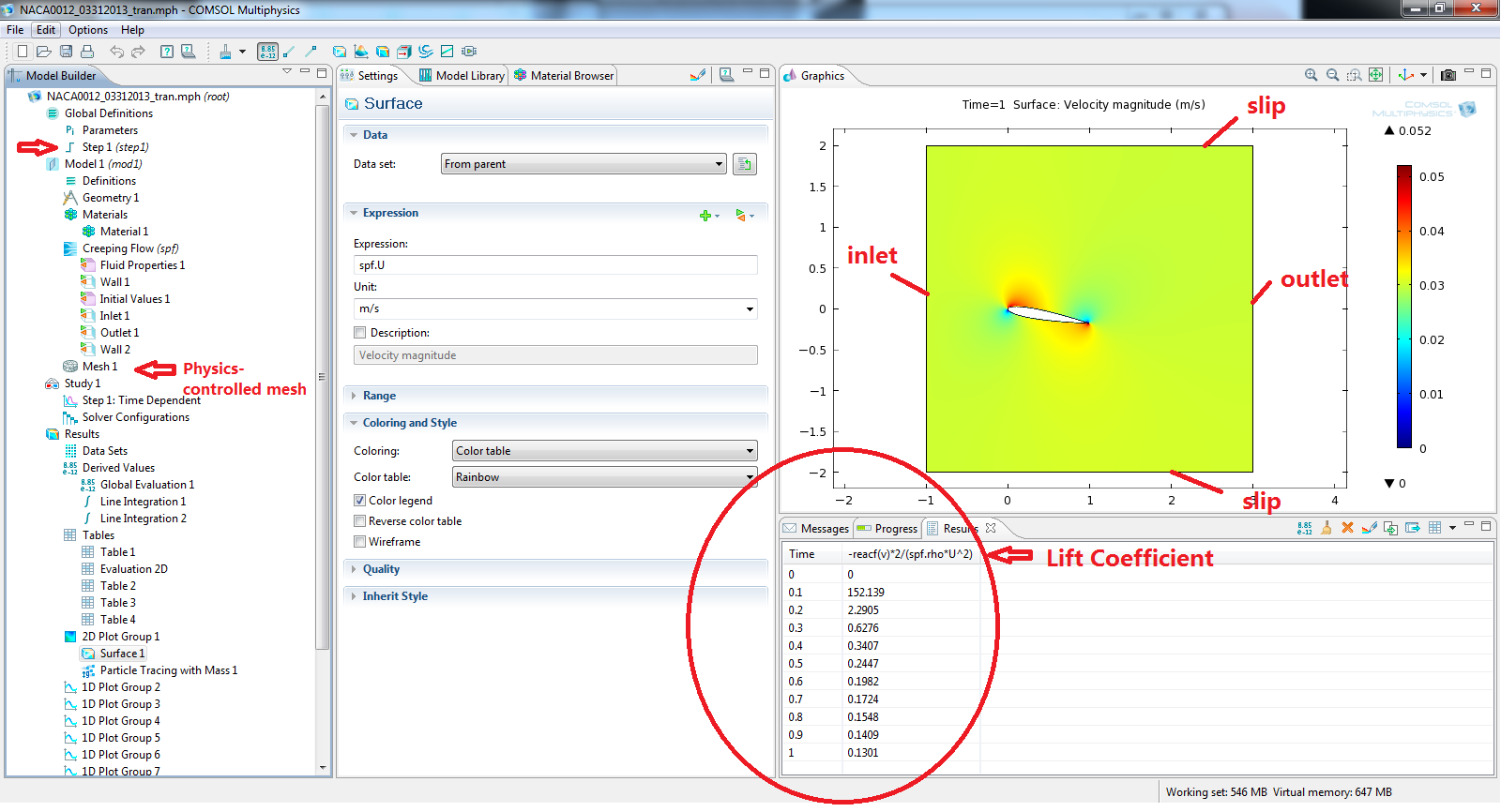Click the Player animation toolbar icon
The width and height of the screenshot is (1501, 812).
click(469, 52)
